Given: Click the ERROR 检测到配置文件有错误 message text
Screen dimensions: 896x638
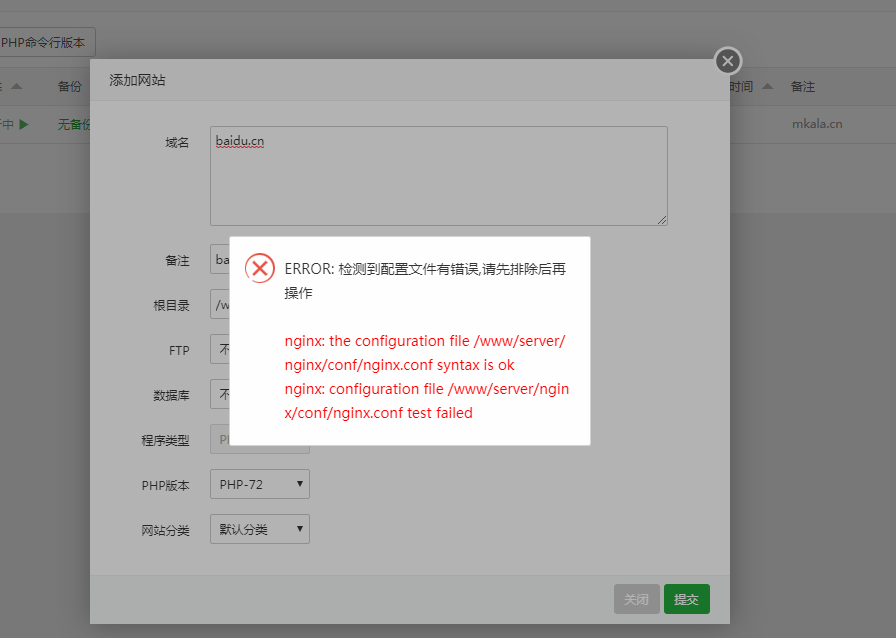Looking at the screenshot, I should pyautogui.click(x=425, y=281).
